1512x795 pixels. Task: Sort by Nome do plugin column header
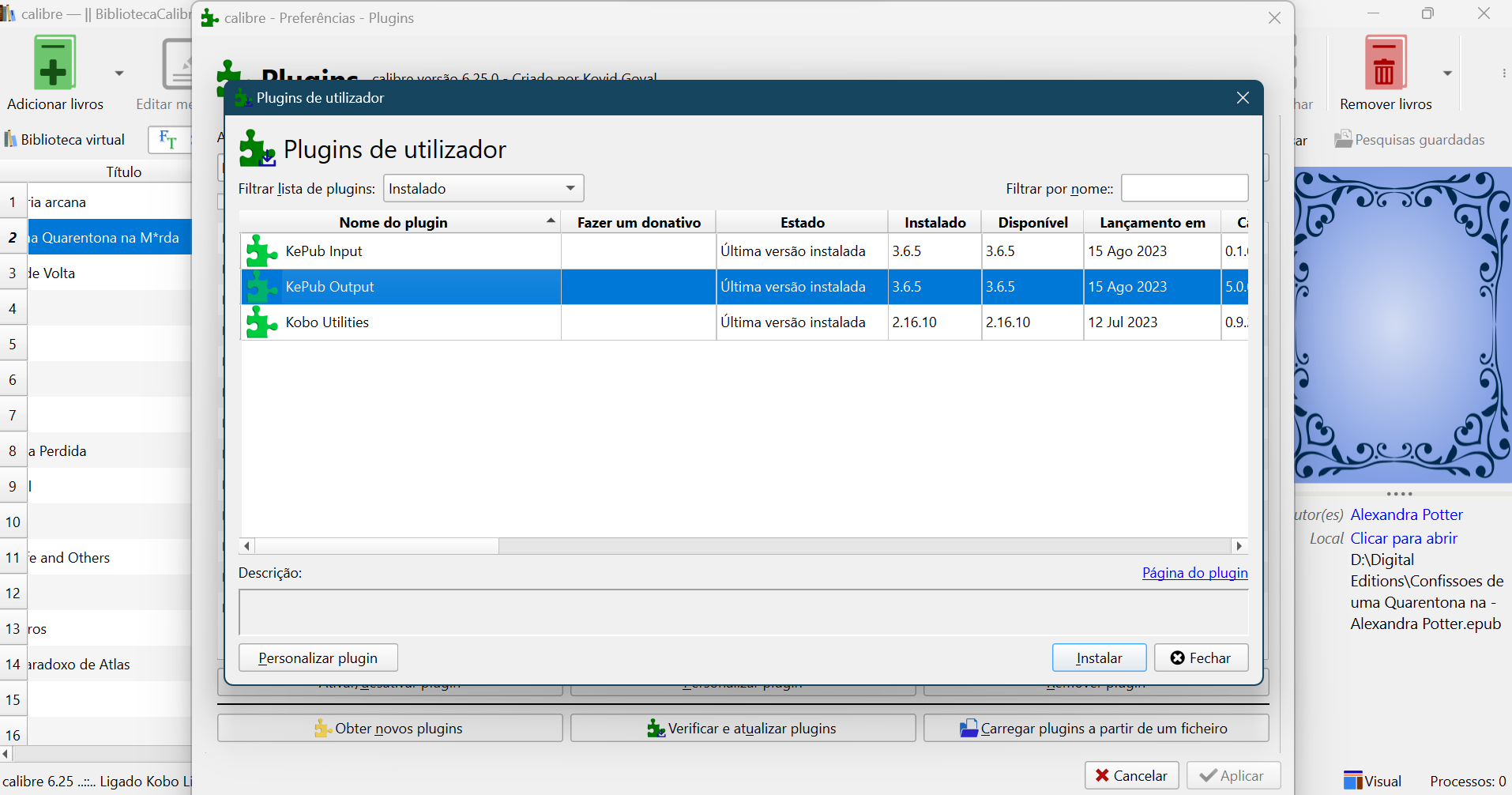393,223
